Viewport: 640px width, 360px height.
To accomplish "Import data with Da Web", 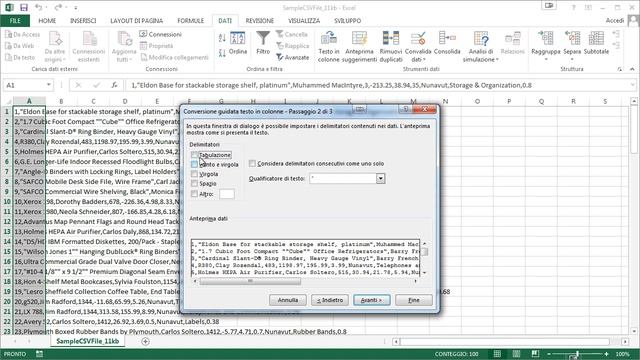I will 20,46.
